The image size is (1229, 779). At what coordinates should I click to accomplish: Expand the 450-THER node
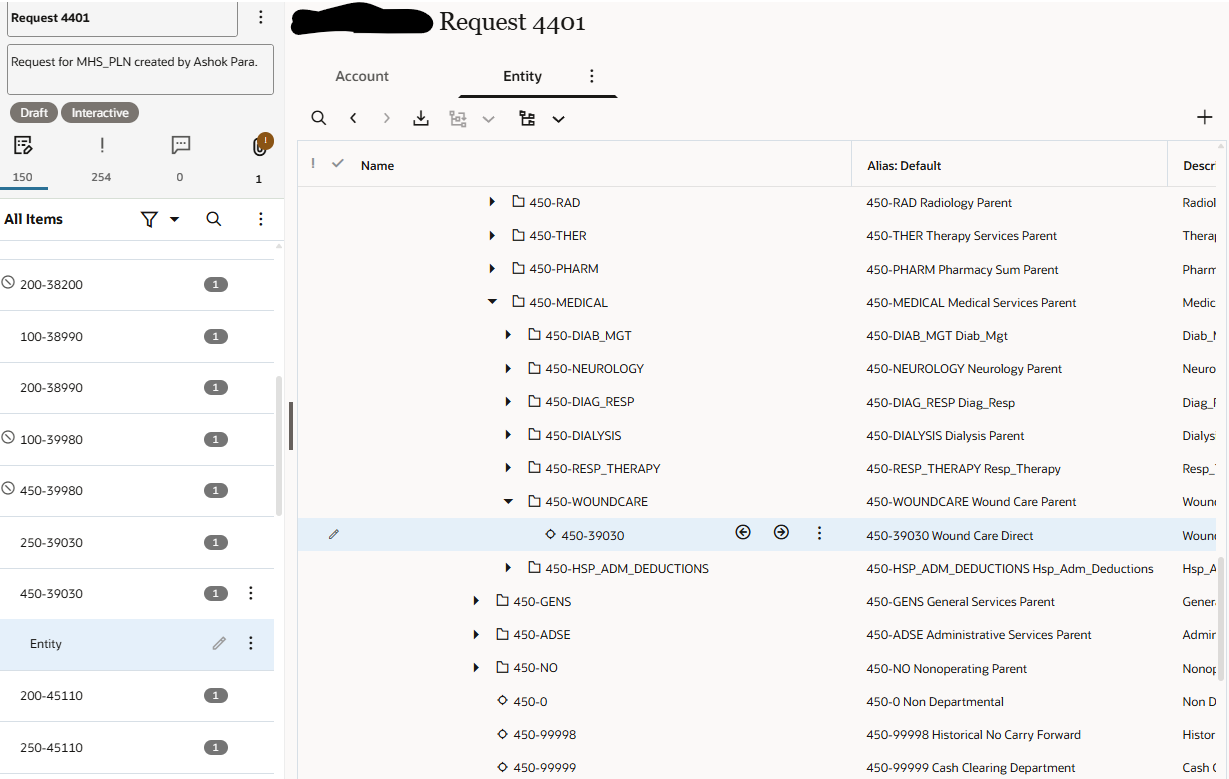492,235
